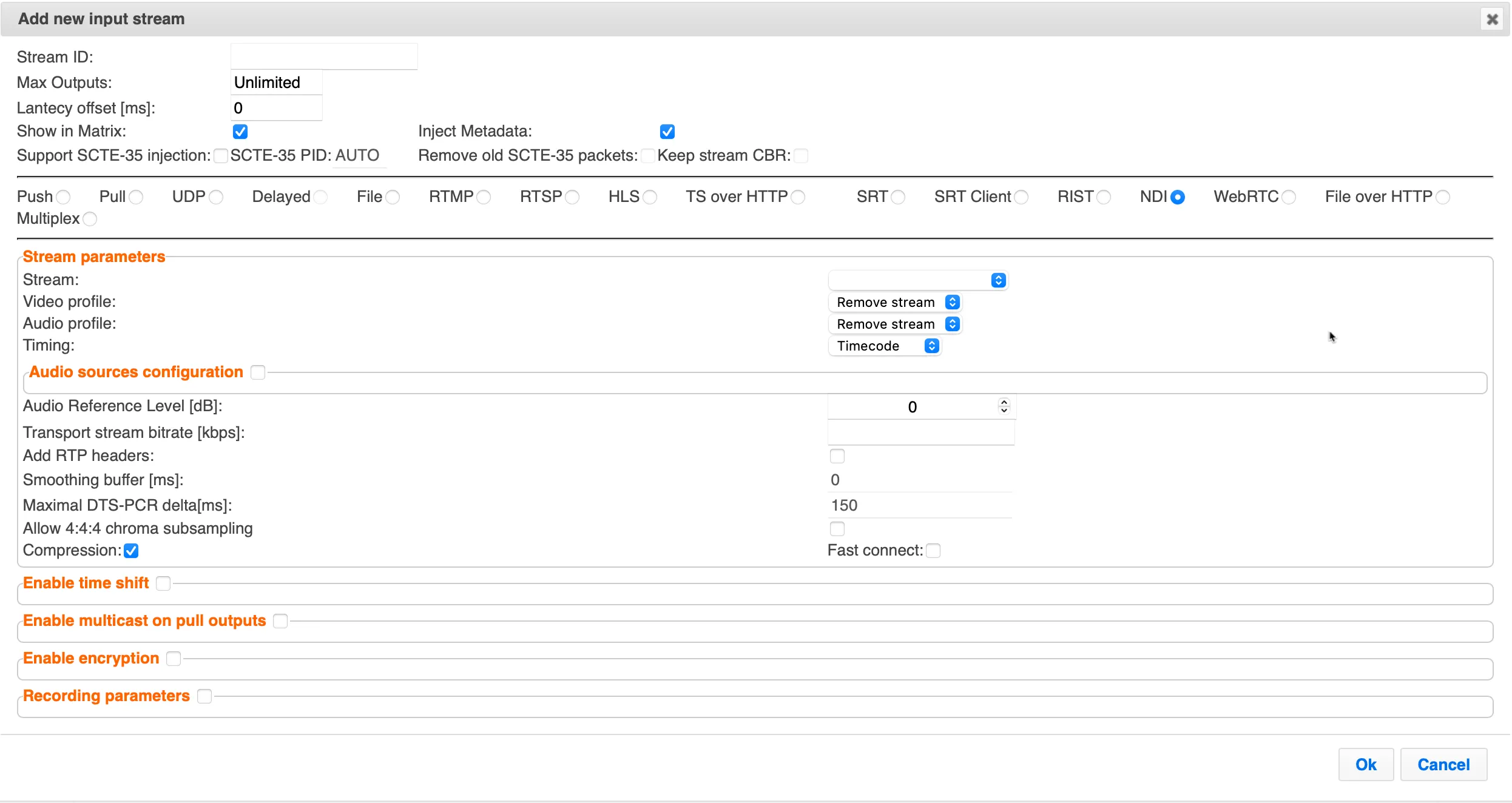Enable the Fast connect checkbox
The image size is (1512, 803).
click(933, 551)
